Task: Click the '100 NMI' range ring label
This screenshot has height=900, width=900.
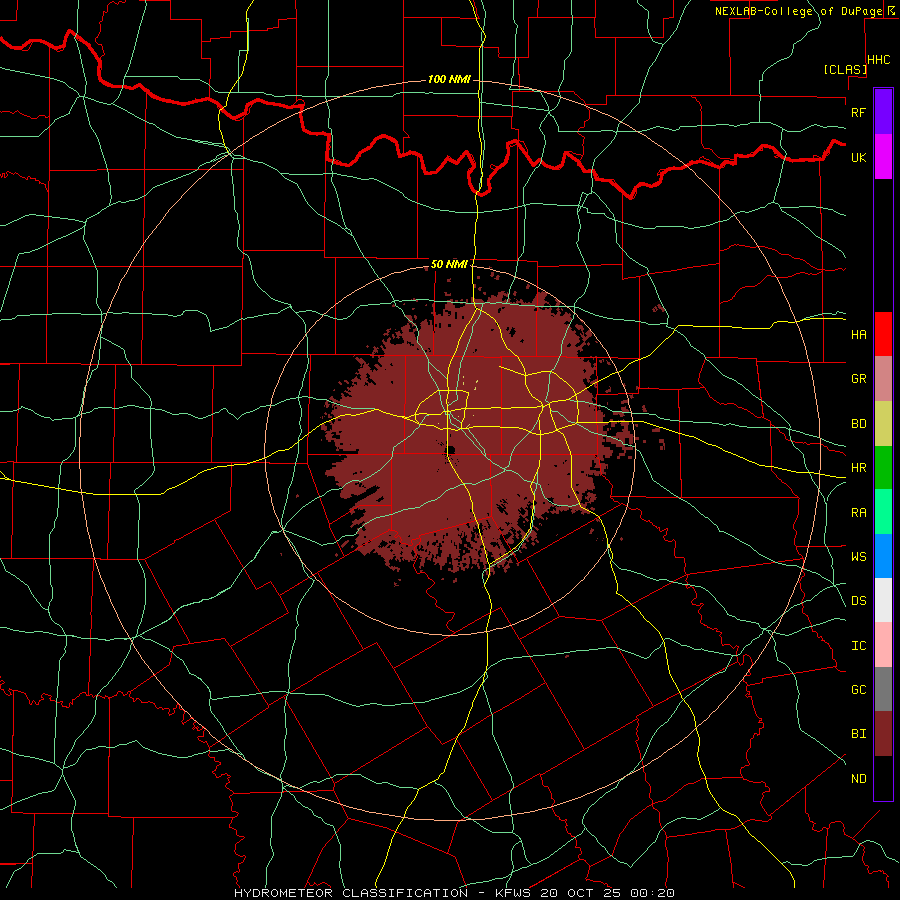Action: click(x=449, y=79)
